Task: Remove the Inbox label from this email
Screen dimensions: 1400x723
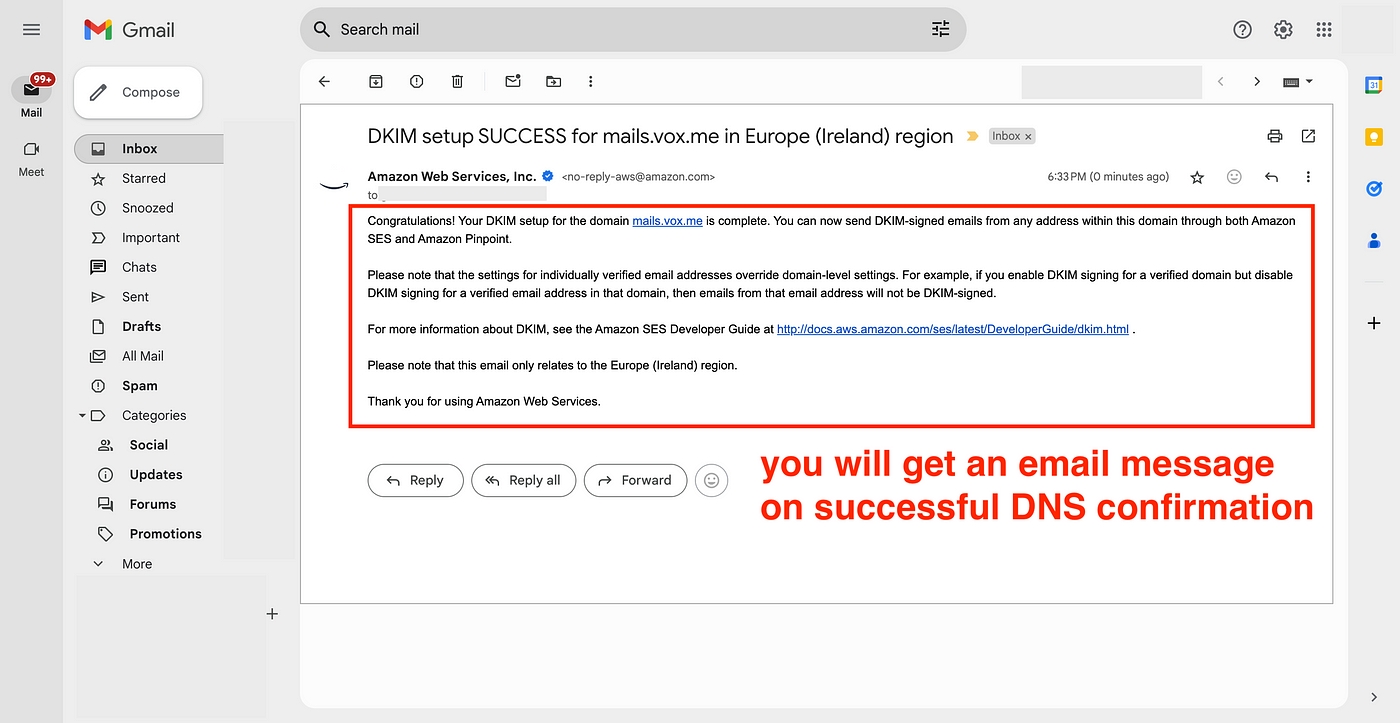Action: coord(1028,136)
